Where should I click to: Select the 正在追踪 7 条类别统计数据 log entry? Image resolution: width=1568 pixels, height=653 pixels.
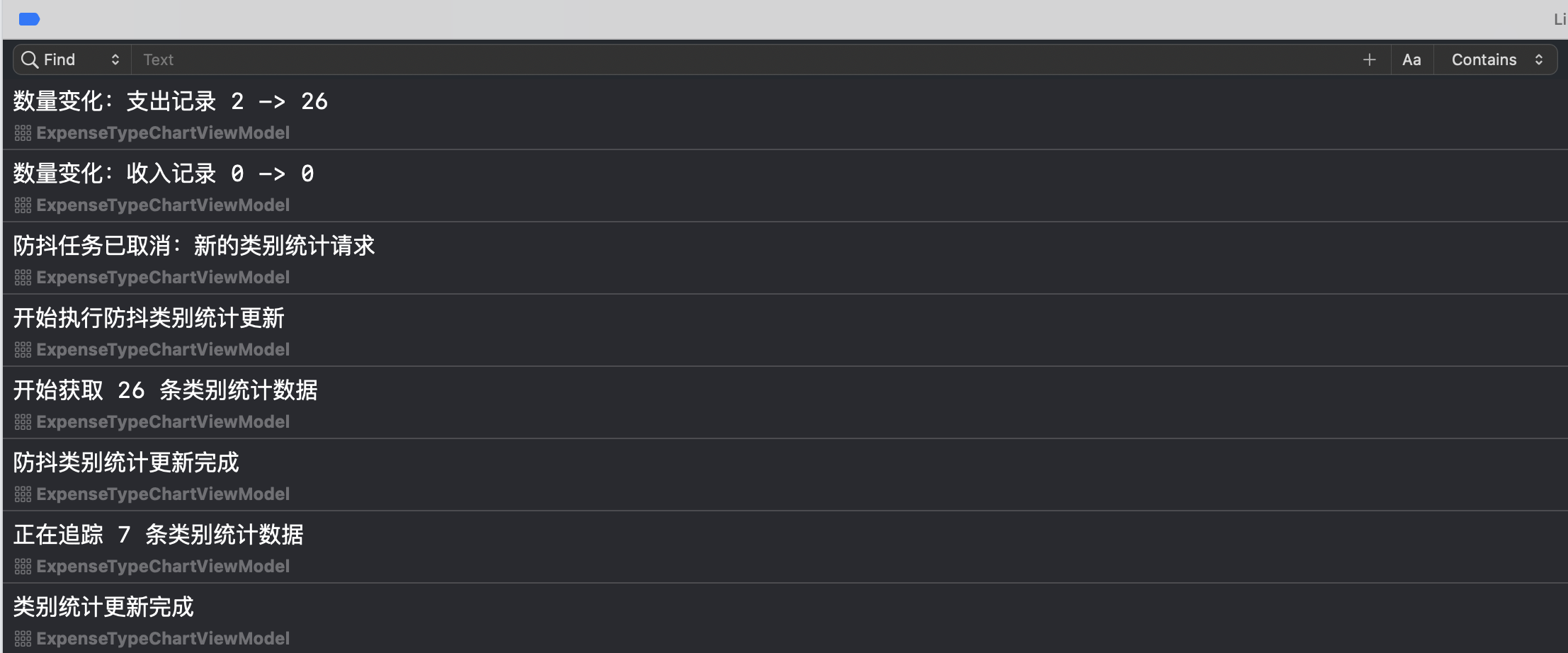[x=158, y=535]
